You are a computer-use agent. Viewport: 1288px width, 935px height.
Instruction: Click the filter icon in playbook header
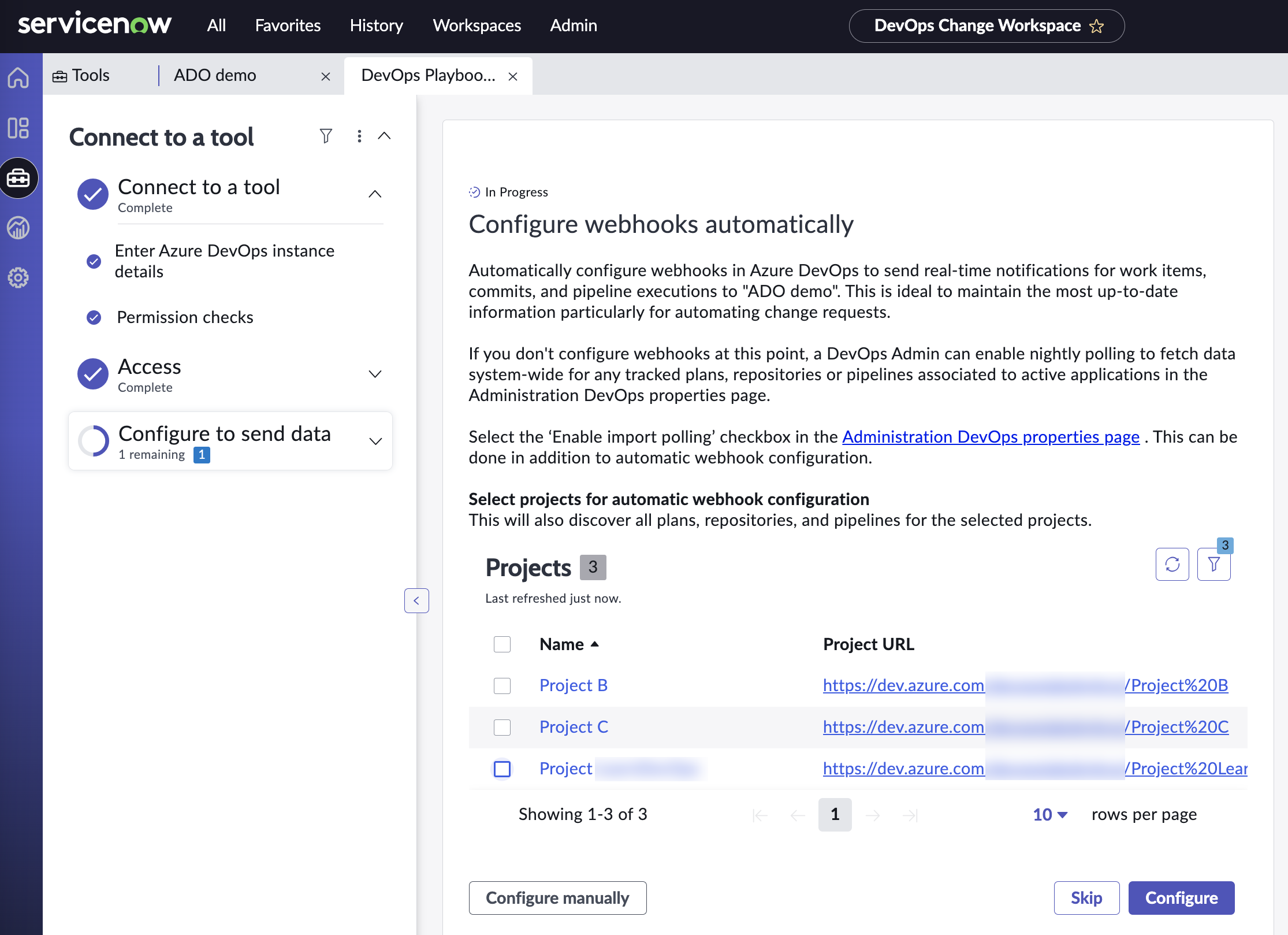coord(326,136)
